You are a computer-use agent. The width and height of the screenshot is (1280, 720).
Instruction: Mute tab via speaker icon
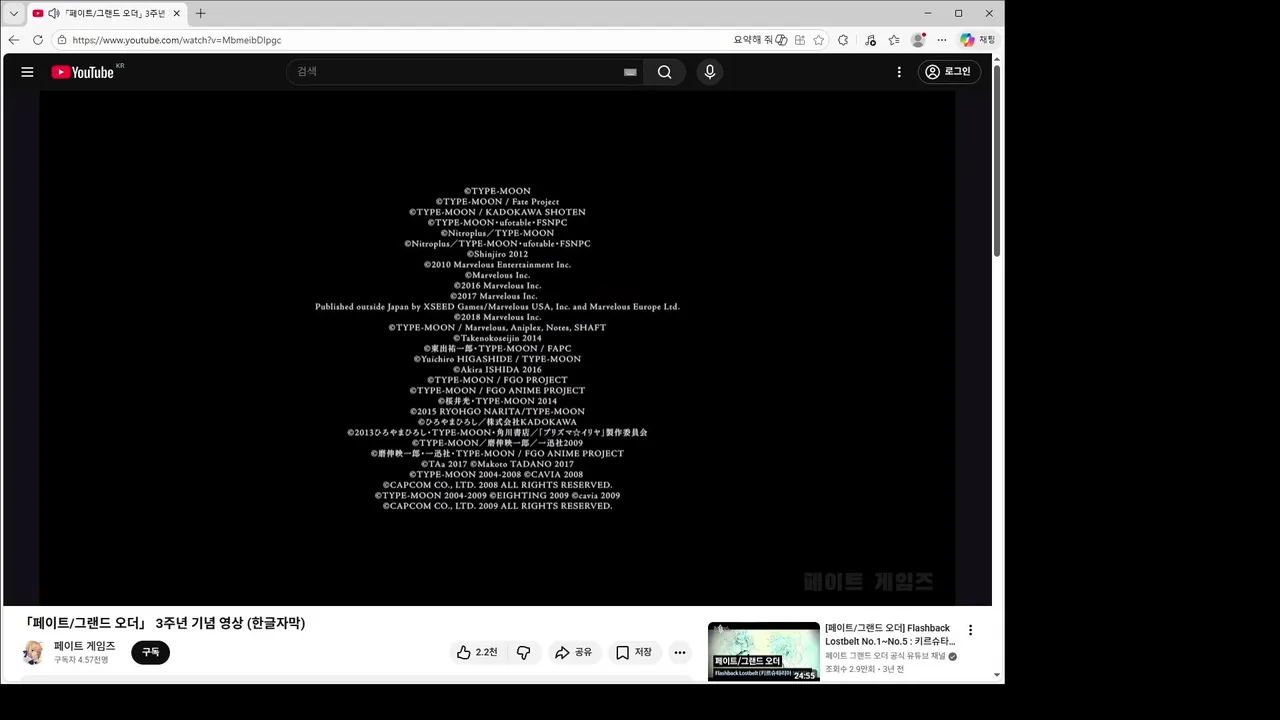click(53, 13)
